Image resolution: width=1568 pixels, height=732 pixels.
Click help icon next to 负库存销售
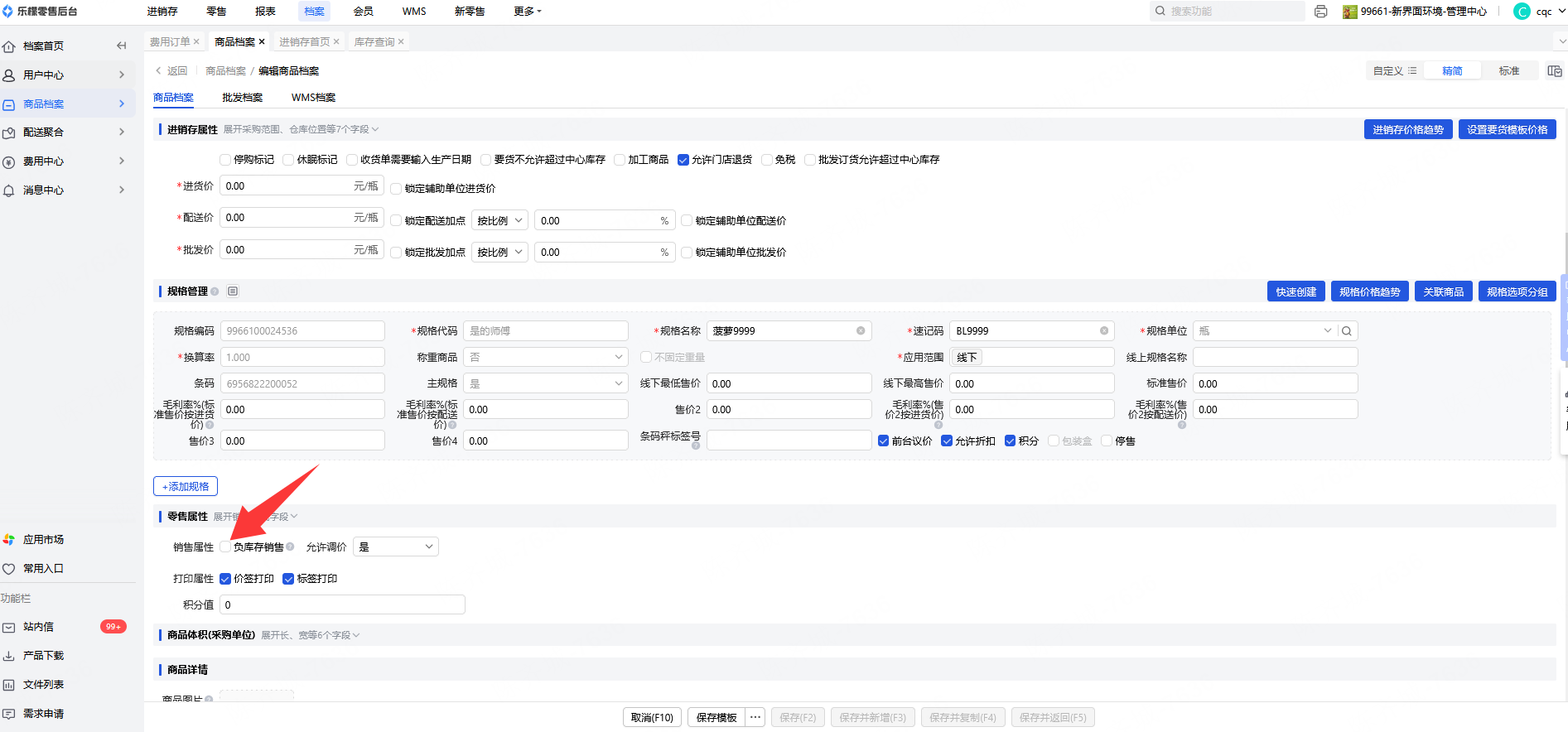point(290,547)
